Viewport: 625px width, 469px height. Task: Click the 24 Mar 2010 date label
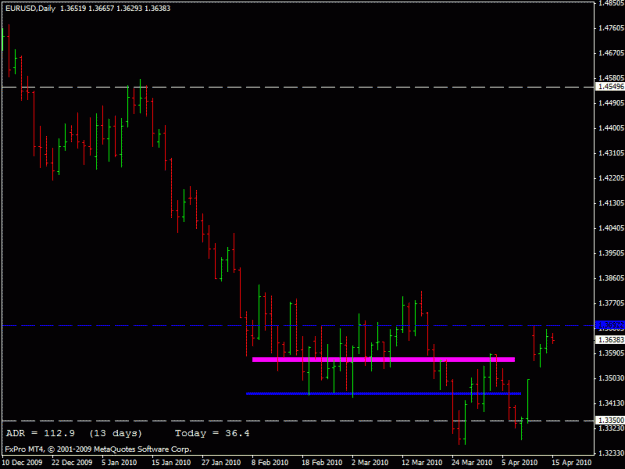click(472, 463)
